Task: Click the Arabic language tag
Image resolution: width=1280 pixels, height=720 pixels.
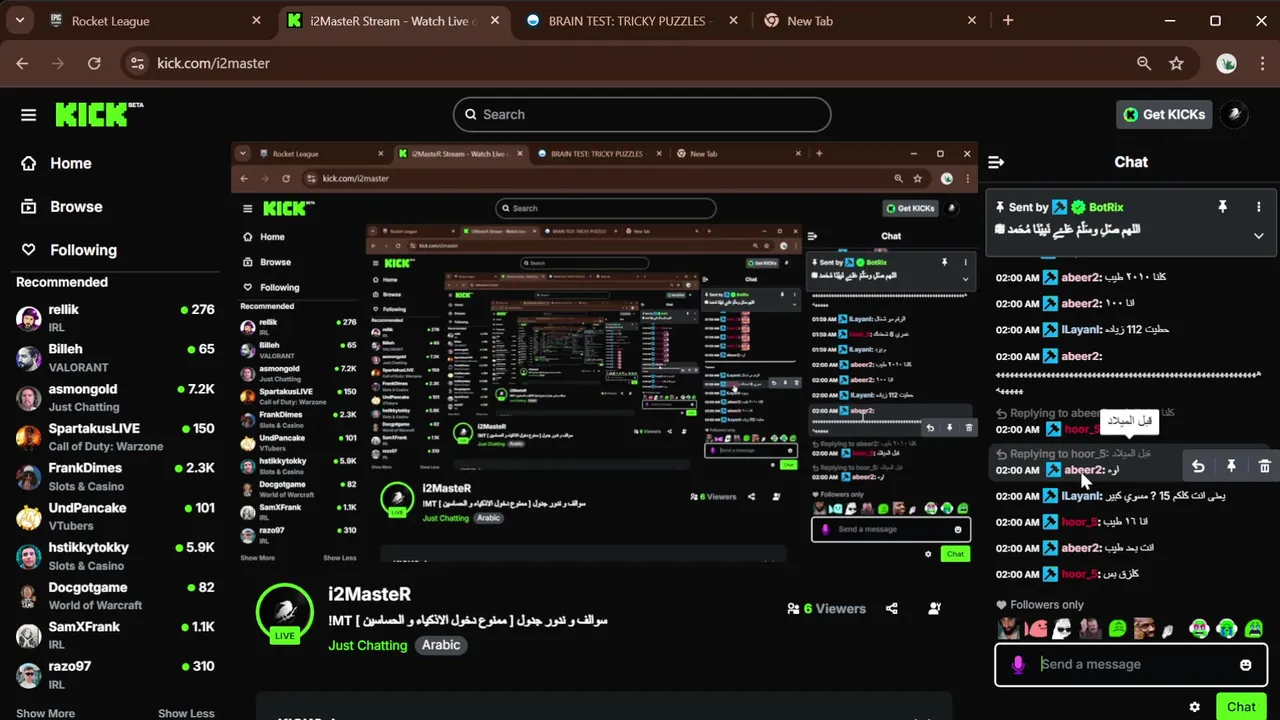Action: (x=441, y=645)
